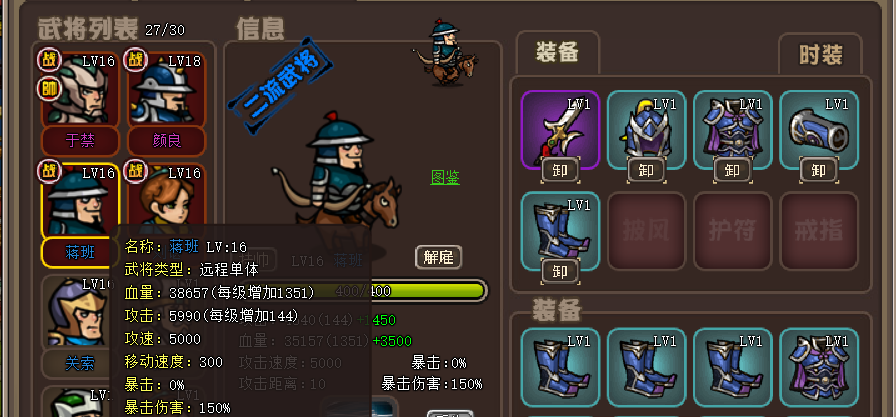
Task: Pick the purple armor in inventory
Action: tap(819, 367)
